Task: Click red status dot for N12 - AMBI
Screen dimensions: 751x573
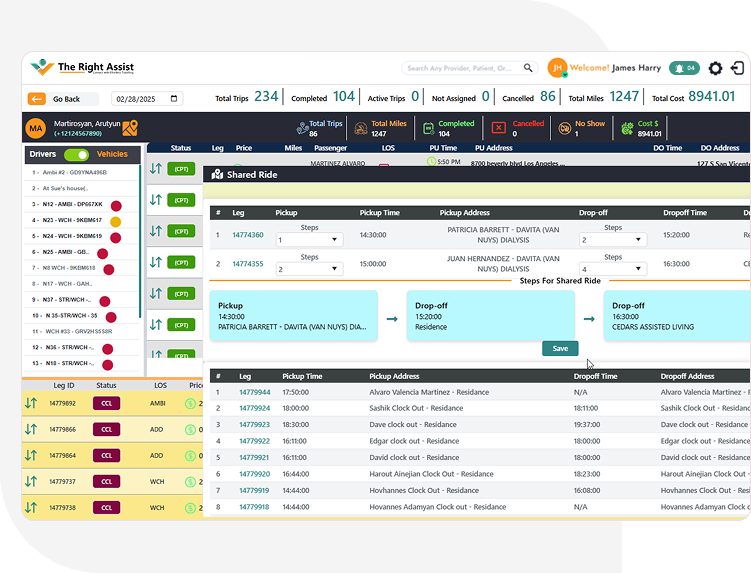Action: 115,204
